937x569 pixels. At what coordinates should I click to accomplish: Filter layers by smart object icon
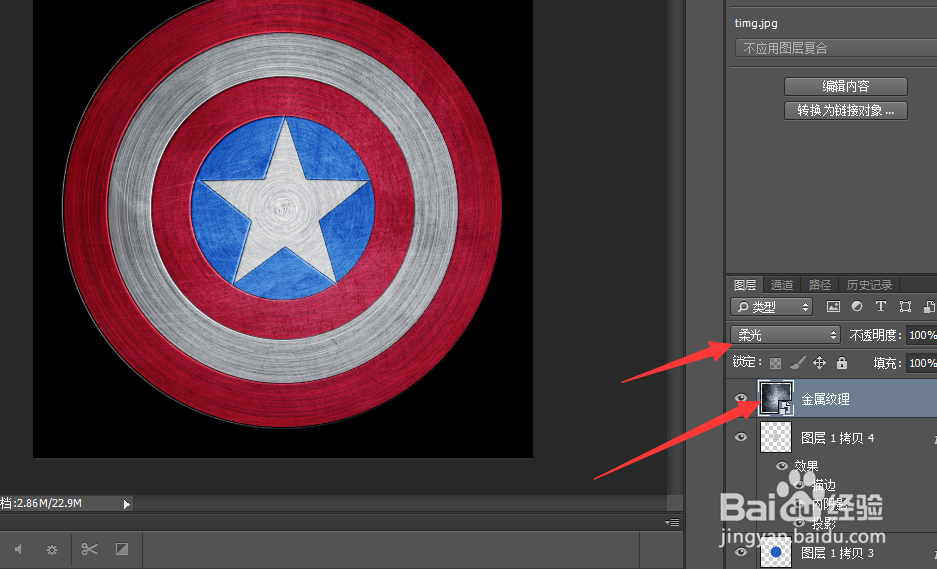coord(929,307)
